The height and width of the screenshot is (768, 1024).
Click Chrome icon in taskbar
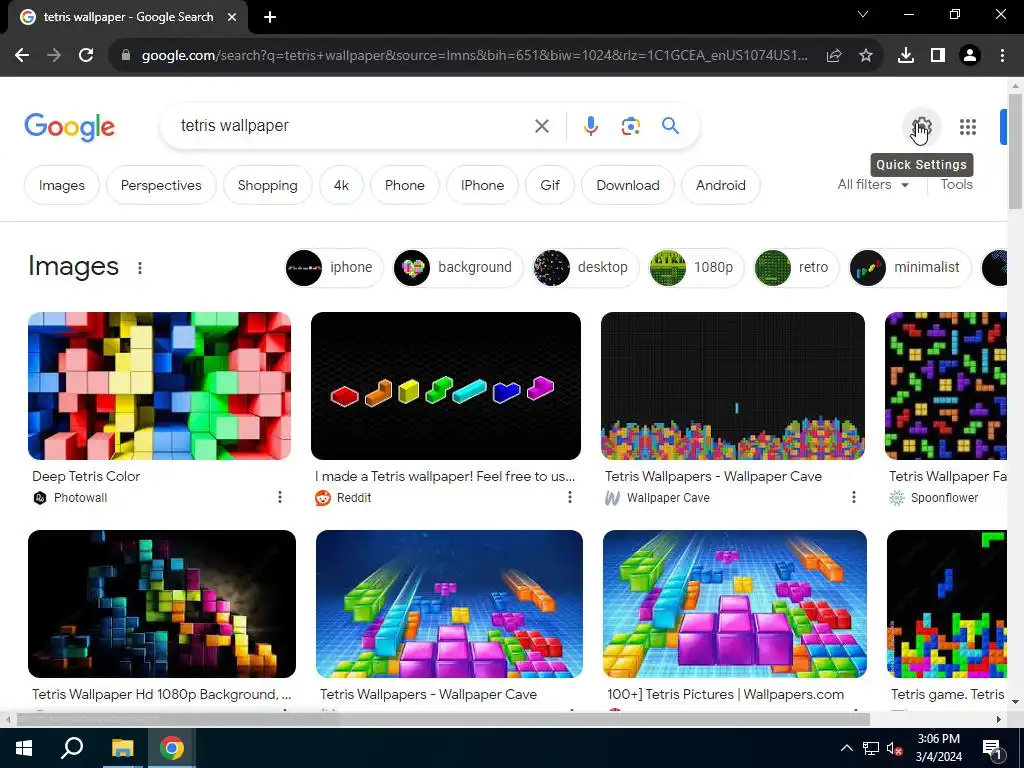(x=172, y=748)
